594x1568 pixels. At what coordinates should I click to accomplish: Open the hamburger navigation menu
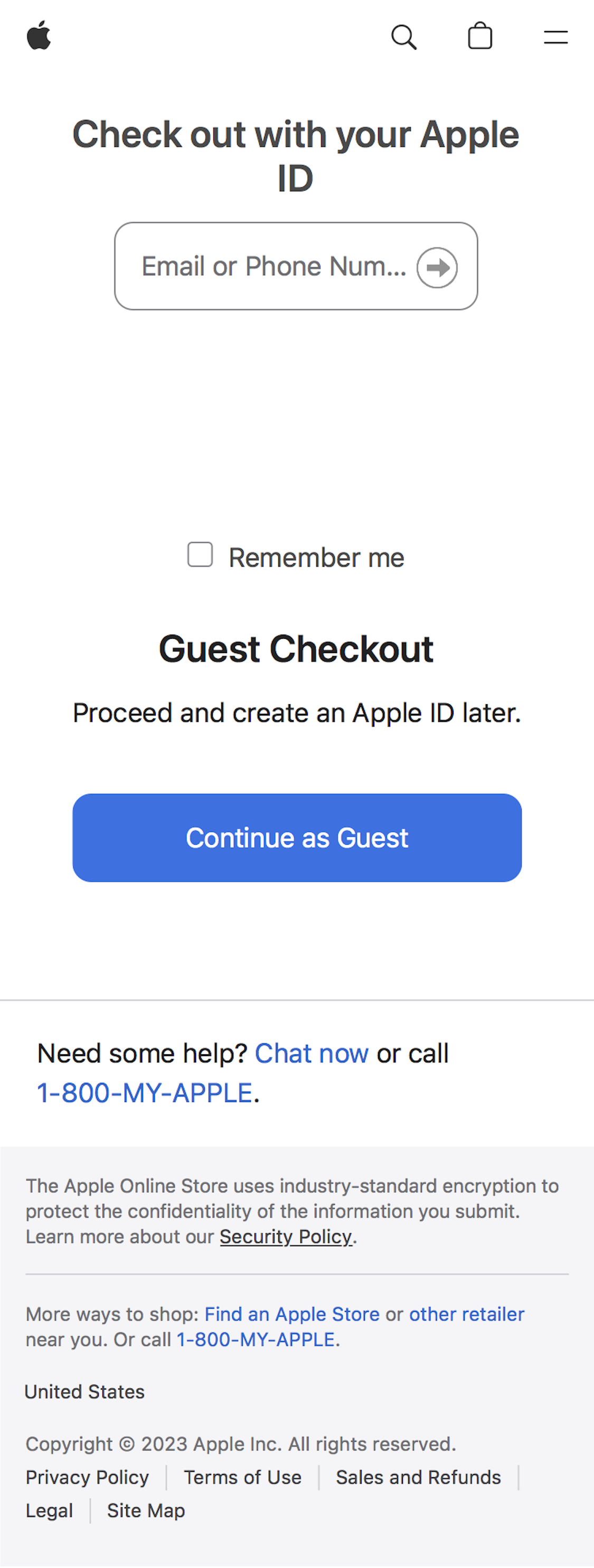(x=555, y=37)
